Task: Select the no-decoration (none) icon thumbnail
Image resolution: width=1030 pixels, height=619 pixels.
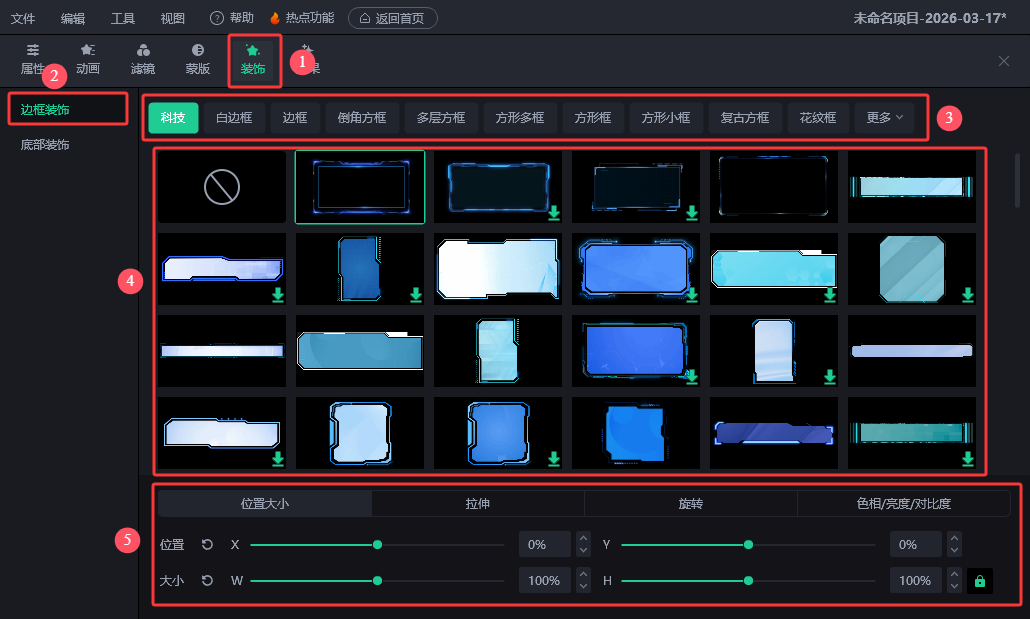Action: point(221,187)
